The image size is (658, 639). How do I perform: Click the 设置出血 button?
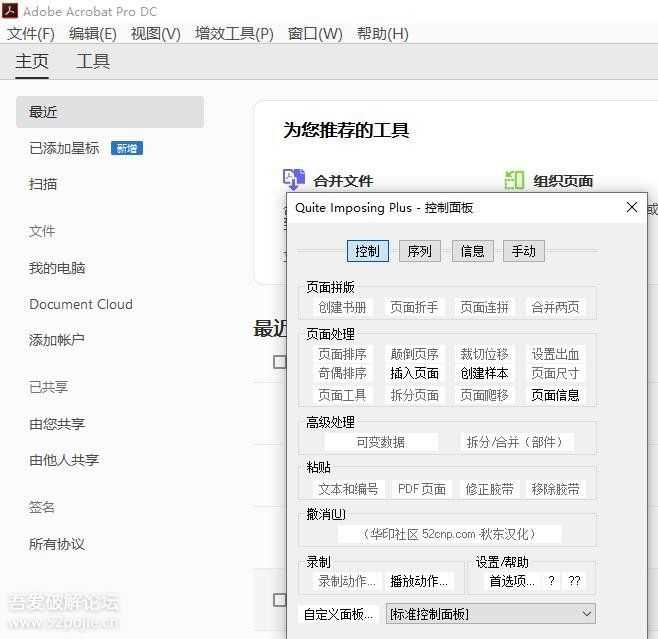[555, 354]
